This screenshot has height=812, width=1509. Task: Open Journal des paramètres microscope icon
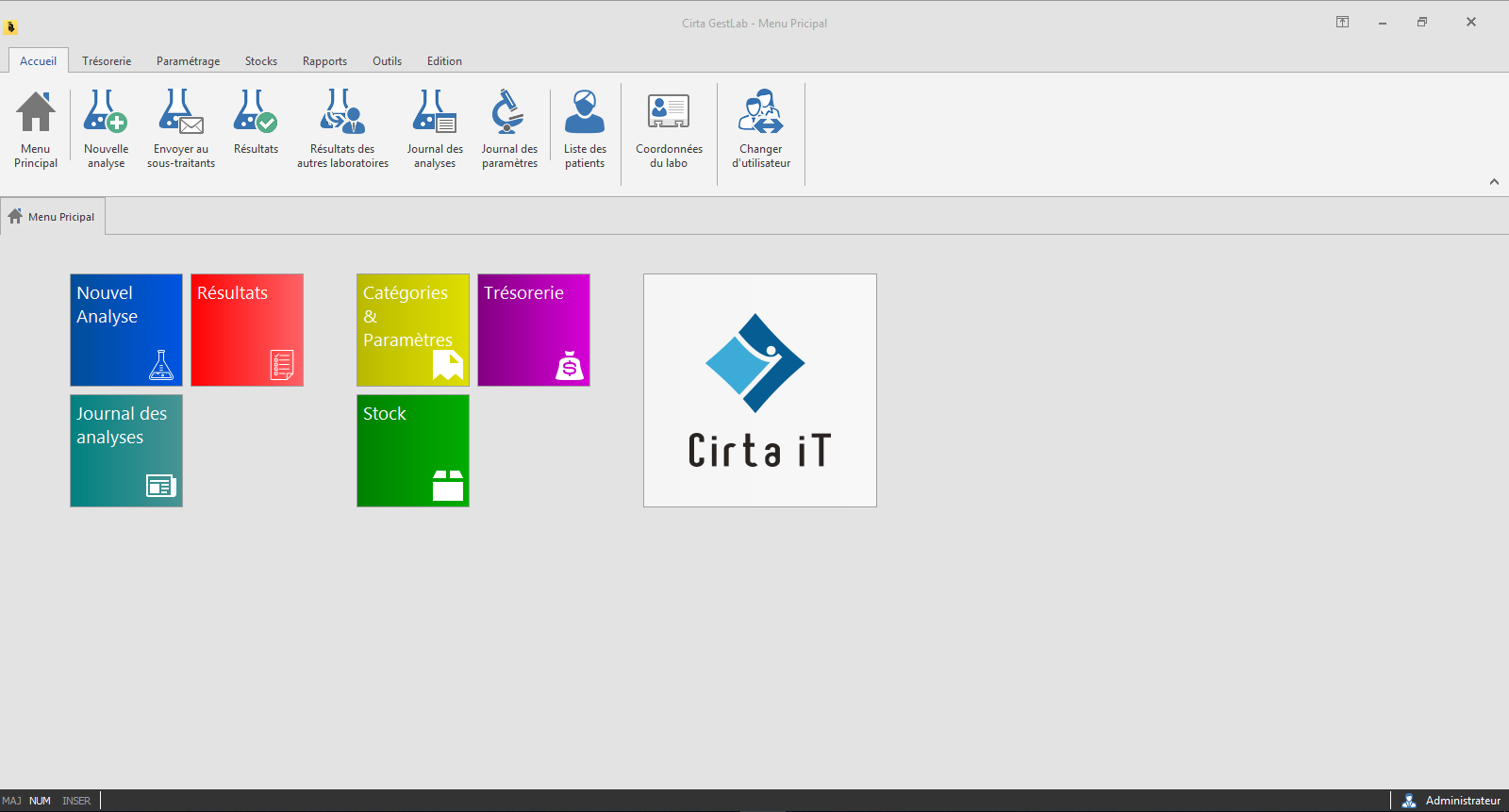point(509,129)
